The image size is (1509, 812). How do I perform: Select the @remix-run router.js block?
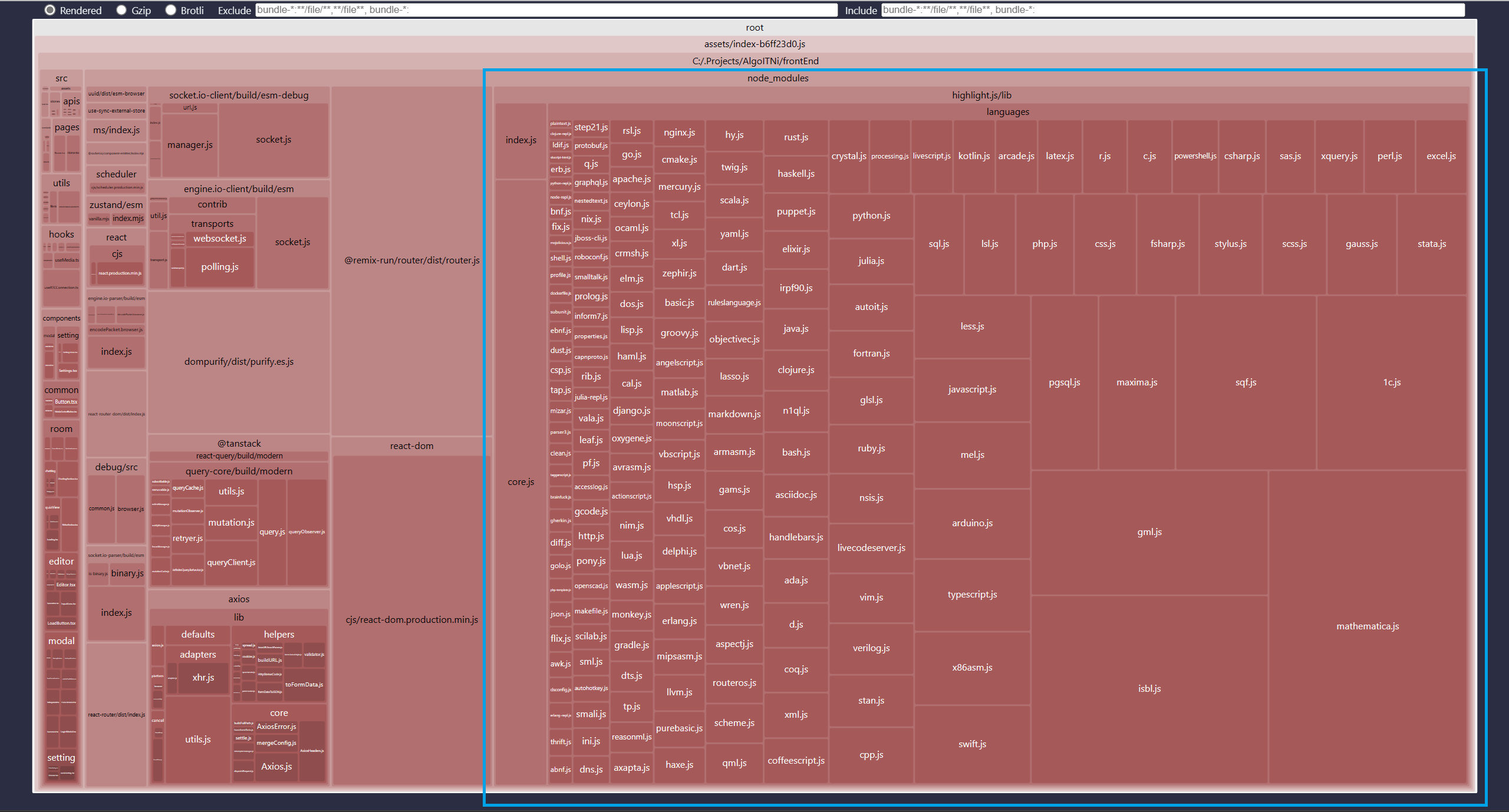[411, 260]
